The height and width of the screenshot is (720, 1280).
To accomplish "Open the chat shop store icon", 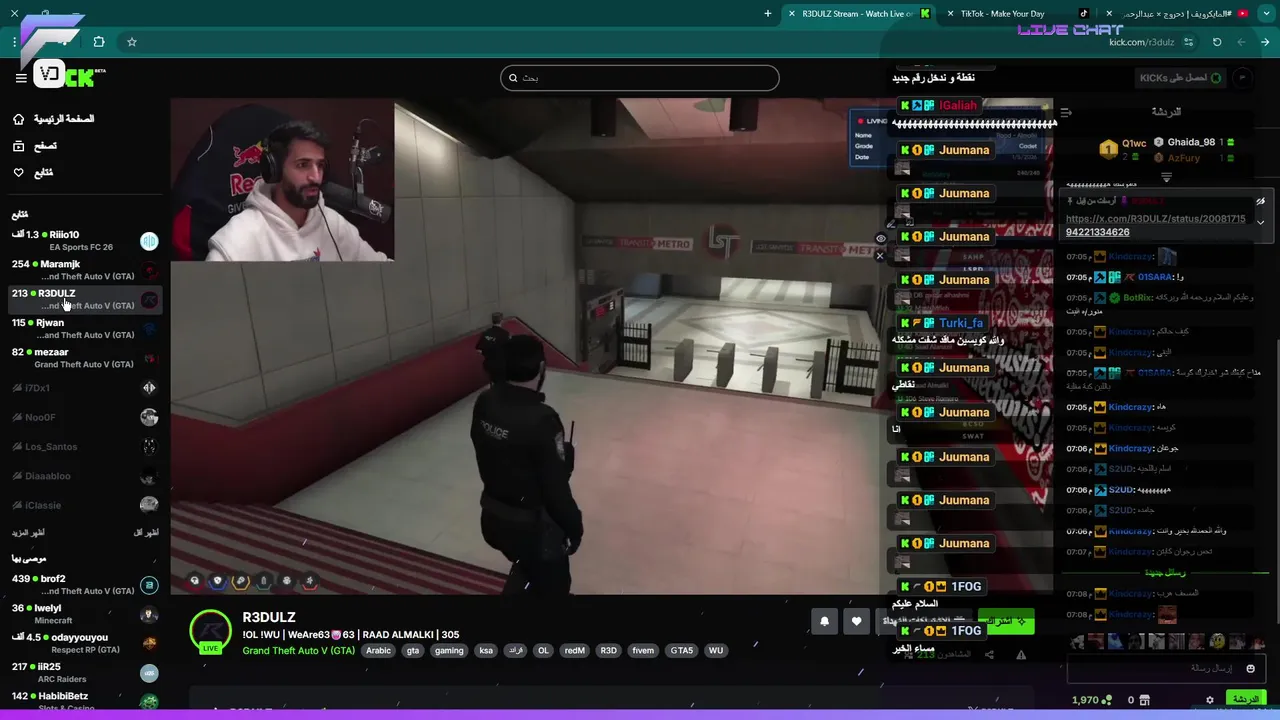I will coord(1145,700).
